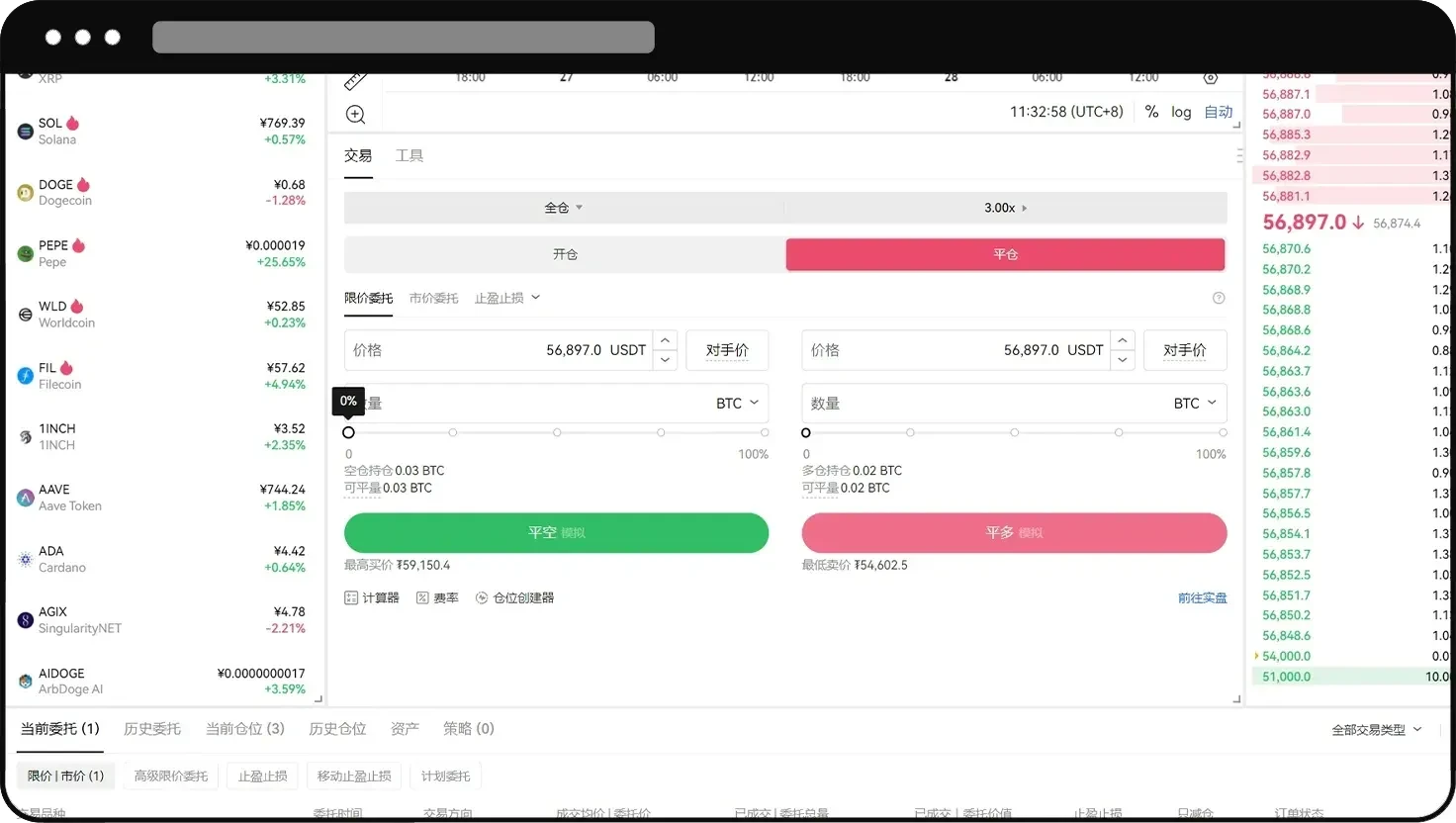
Task: Click the panel collapse icon beside 交易 tab
Action: [1239, 155]
